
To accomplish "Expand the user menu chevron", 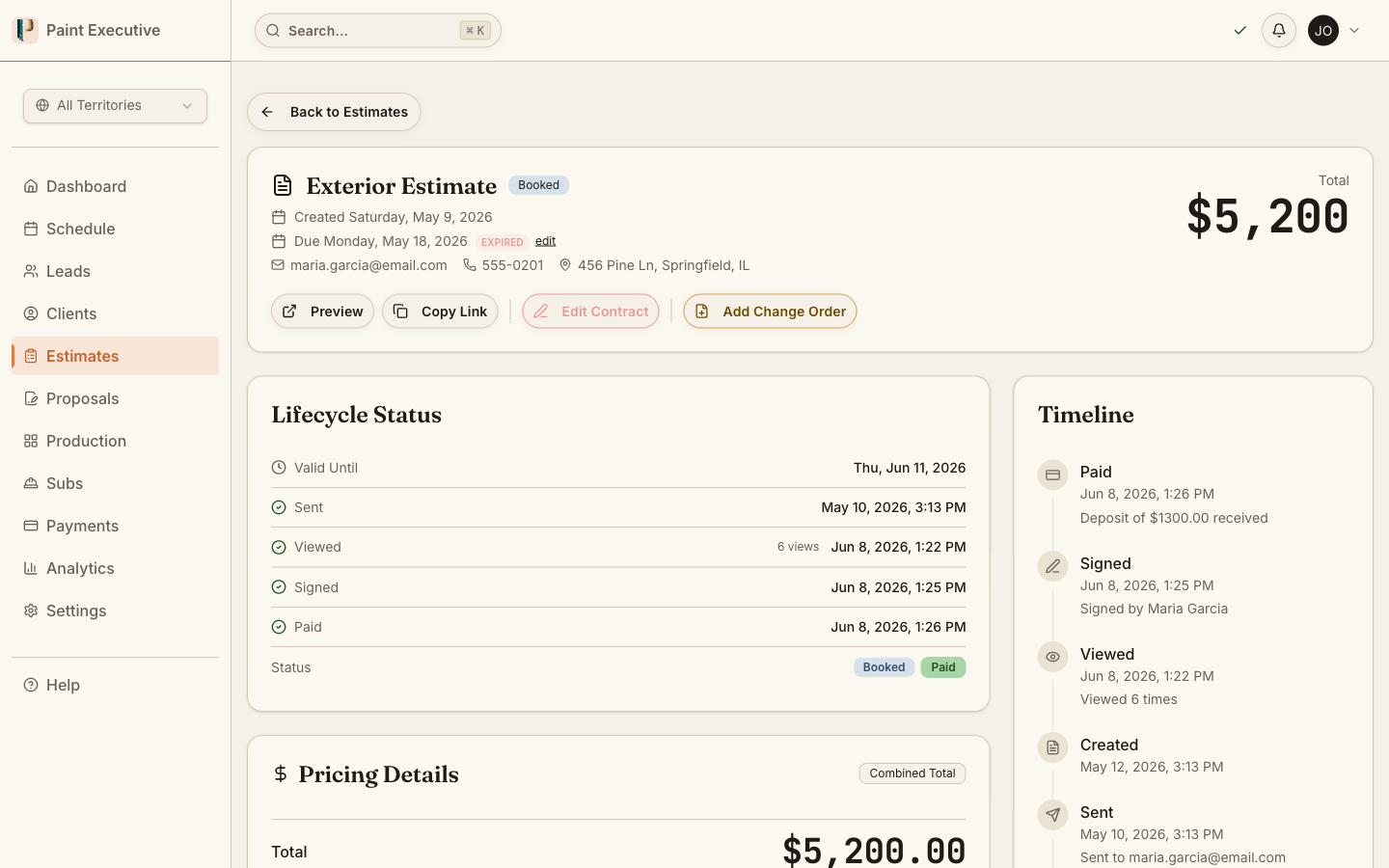I will [x=1354, y=31].
